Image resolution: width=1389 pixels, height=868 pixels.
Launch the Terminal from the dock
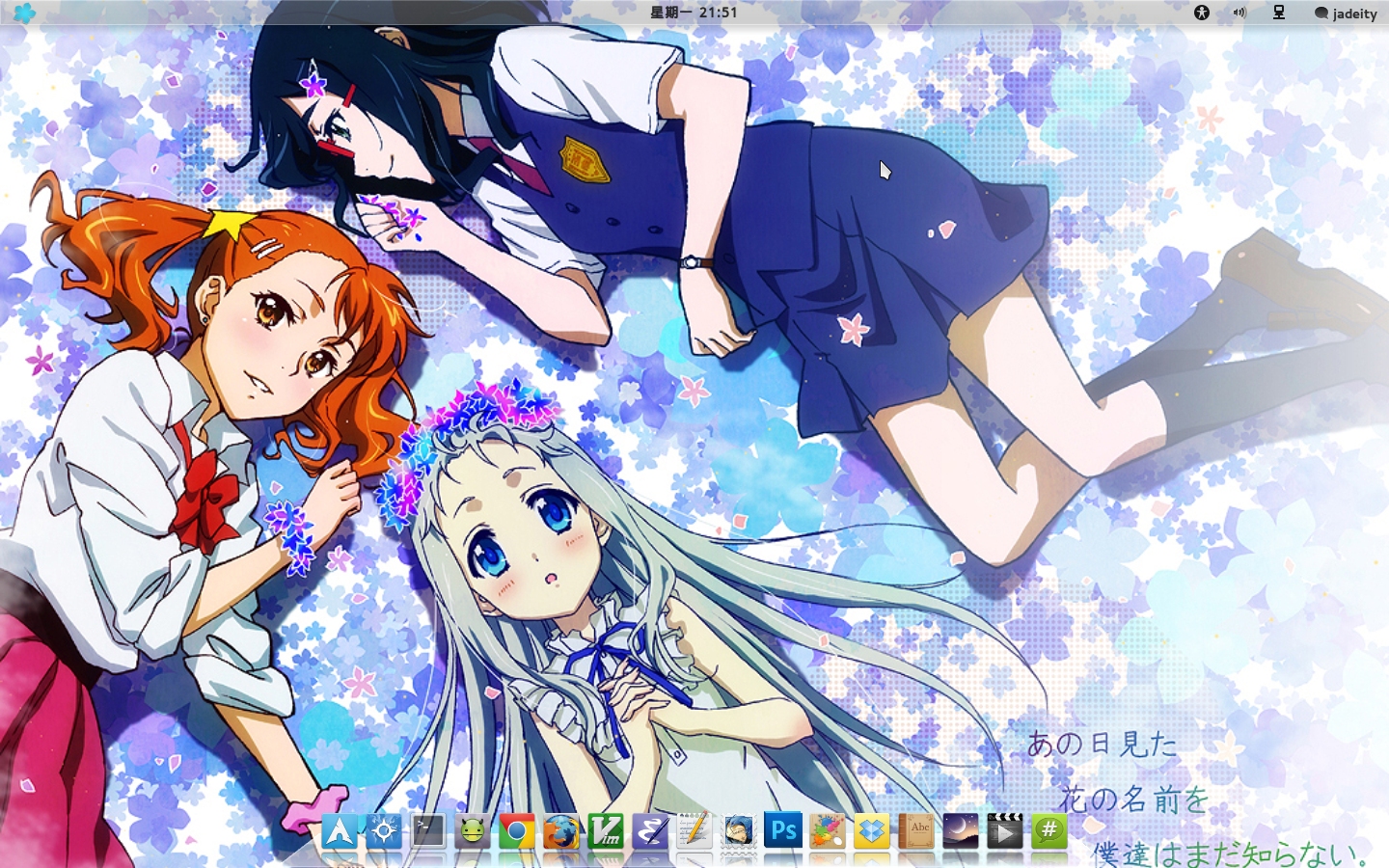pyautogui.click(x=427, y=831)
